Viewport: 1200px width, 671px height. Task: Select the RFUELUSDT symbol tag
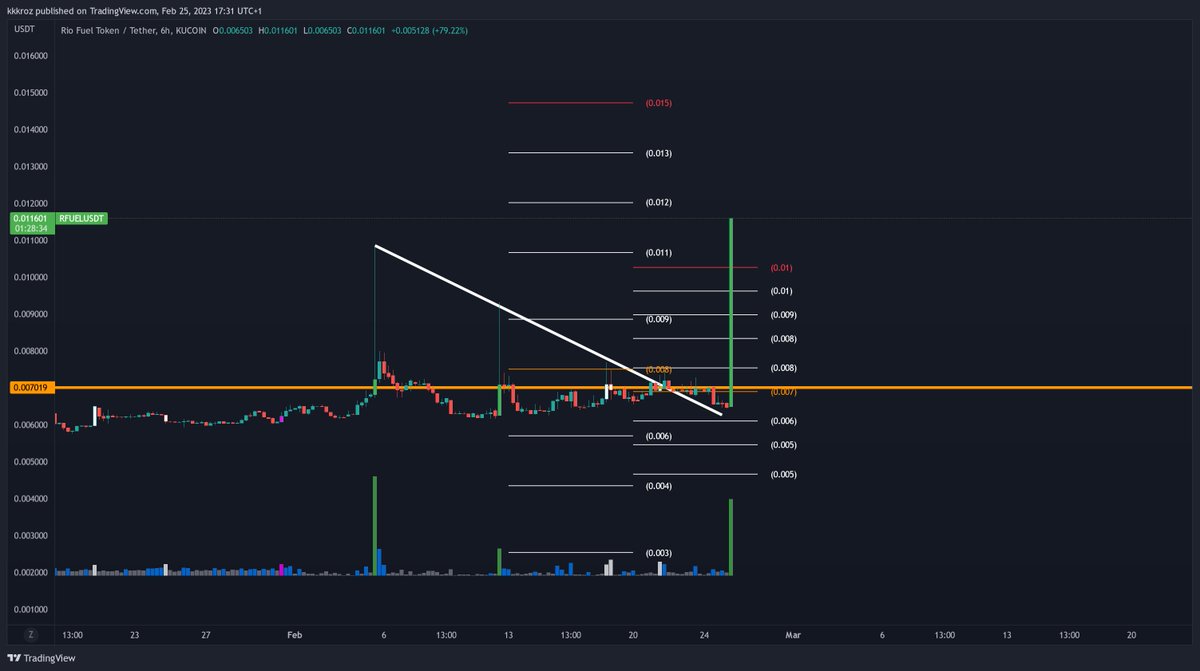click(x=82, y=217)
